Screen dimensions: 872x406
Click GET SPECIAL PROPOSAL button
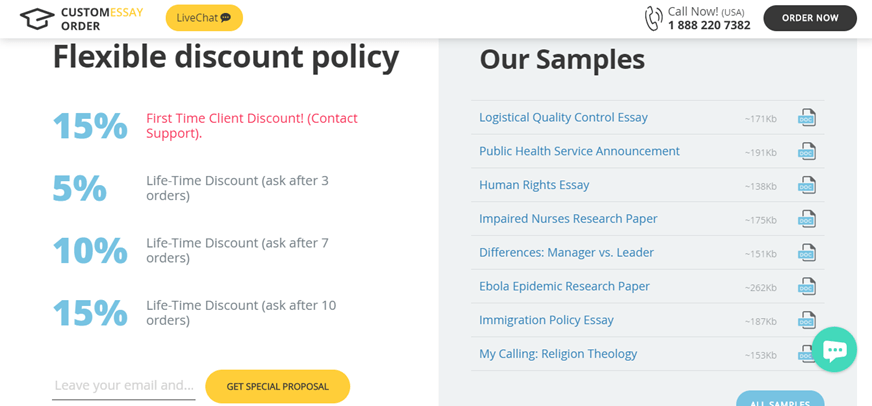point(278,387)
